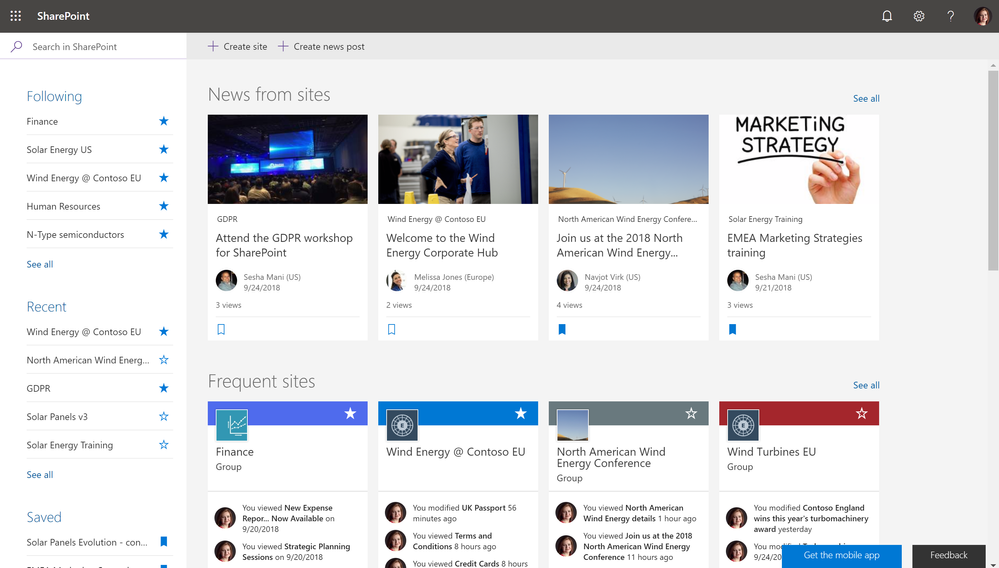Open EMEA Marketing Strategies training article
Screen dimensions: 999x568
794,245
